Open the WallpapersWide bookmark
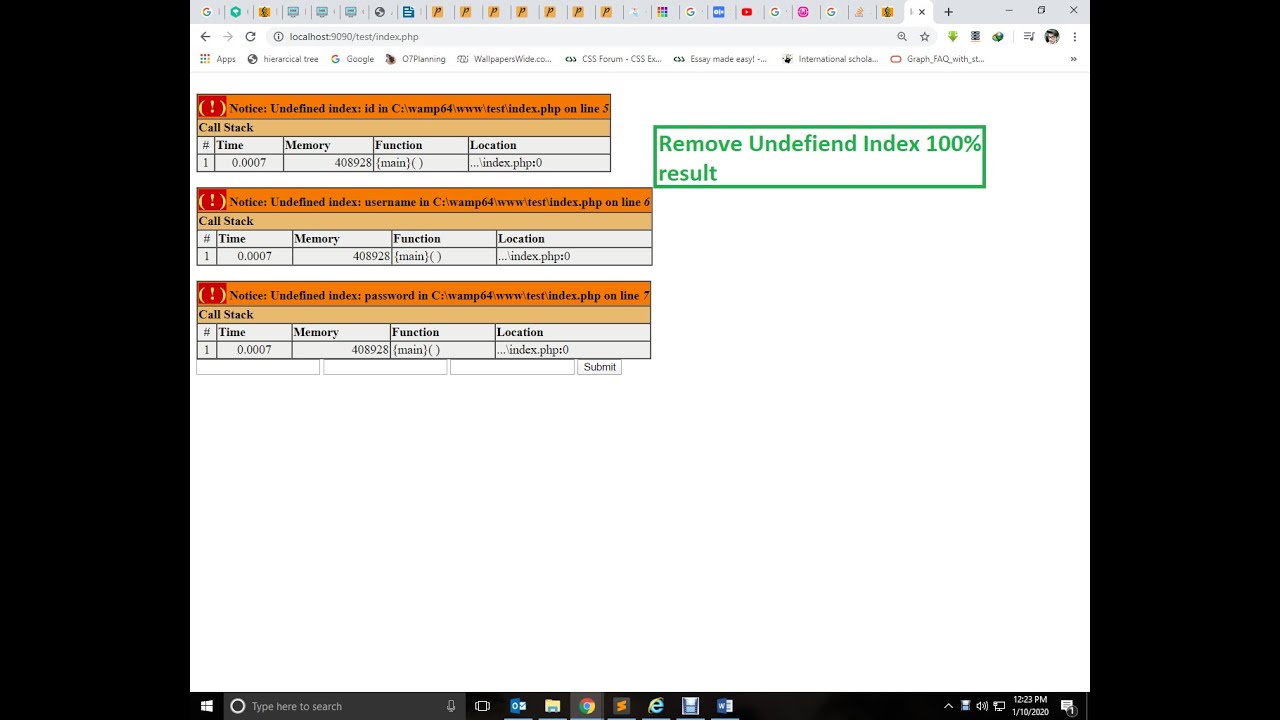 pos(504,59)
